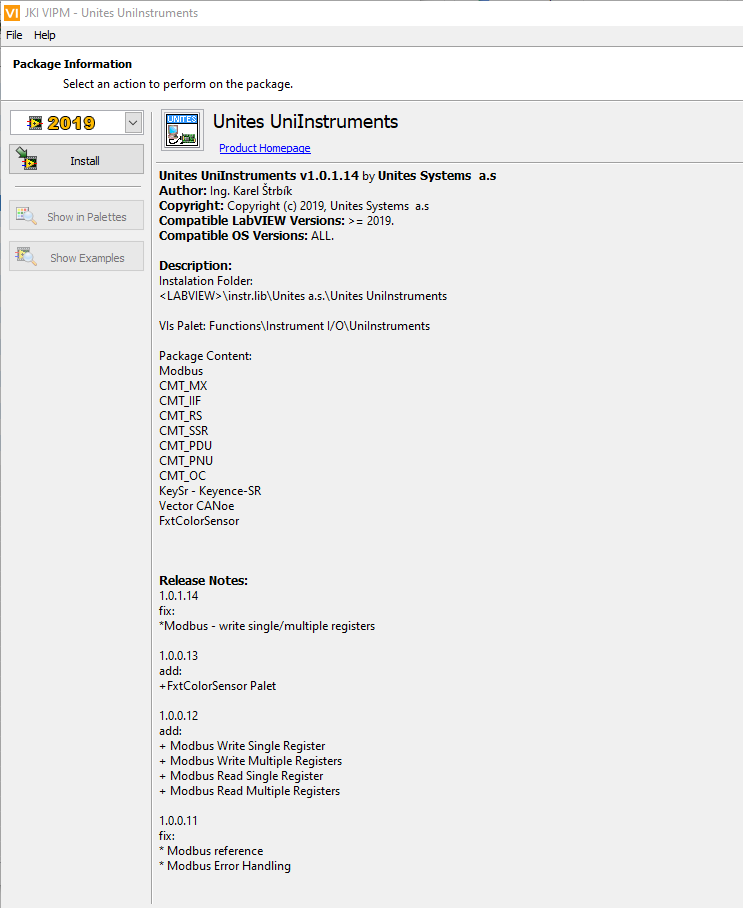Install the Unites UniInstruments package
The width and height of the screenshot is (743, 908).
point(76,160)
